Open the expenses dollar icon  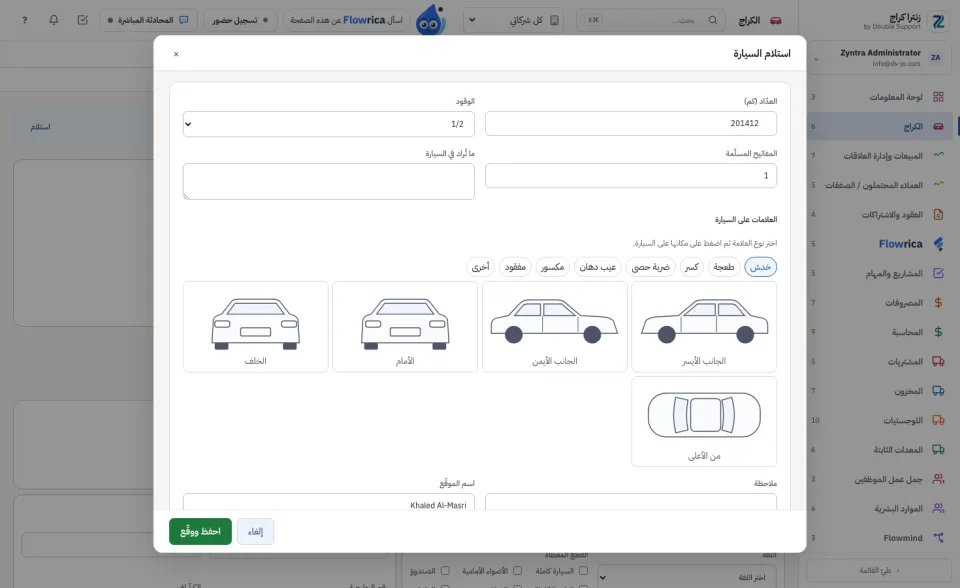[x=938, y=303]
